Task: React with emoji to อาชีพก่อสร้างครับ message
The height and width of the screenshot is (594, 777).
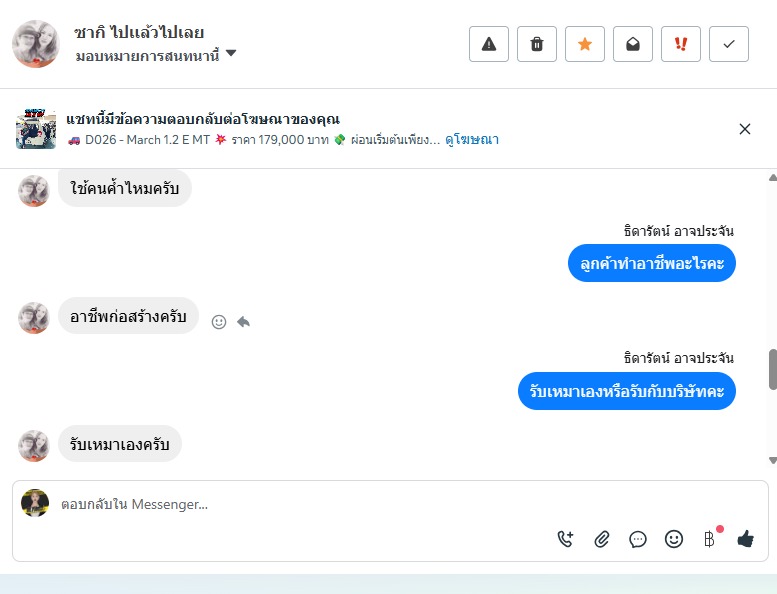Action: point(219,322)
